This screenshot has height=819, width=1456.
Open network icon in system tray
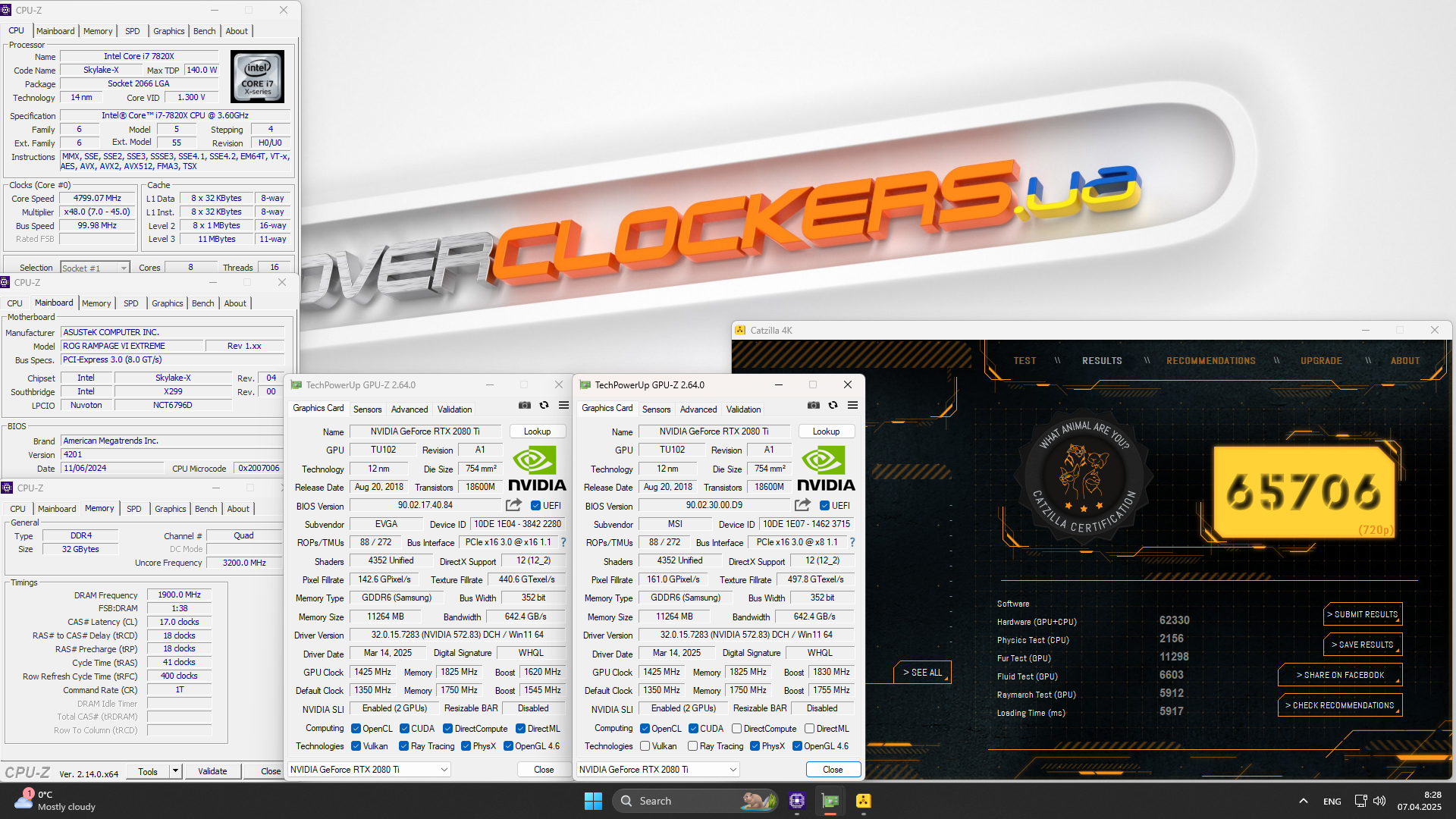coord(1360,801)
